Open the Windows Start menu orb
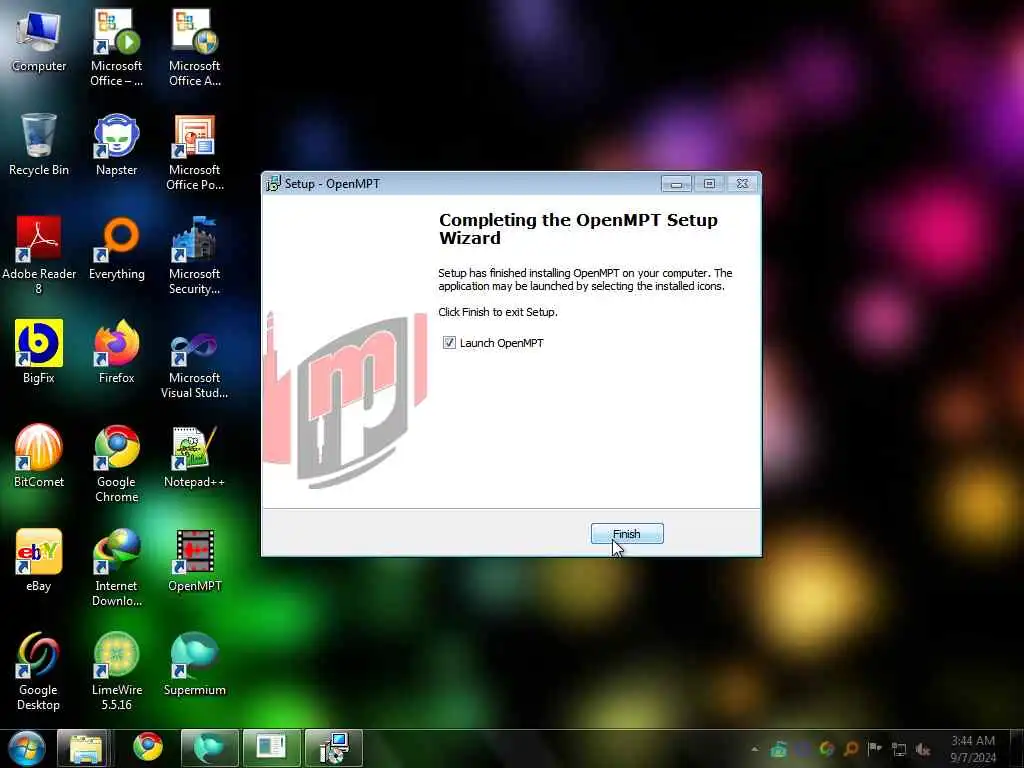Image resolution: width=1024 pixels, height=768 pixels. tap(27, 748)
